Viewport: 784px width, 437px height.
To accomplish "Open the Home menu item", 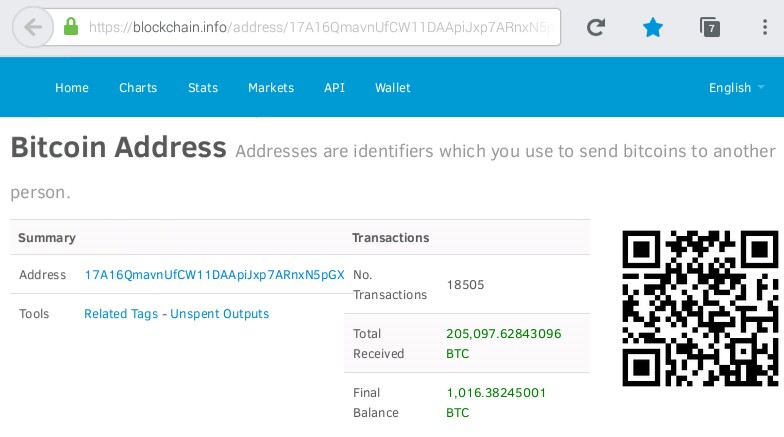I will pos(72,88).
